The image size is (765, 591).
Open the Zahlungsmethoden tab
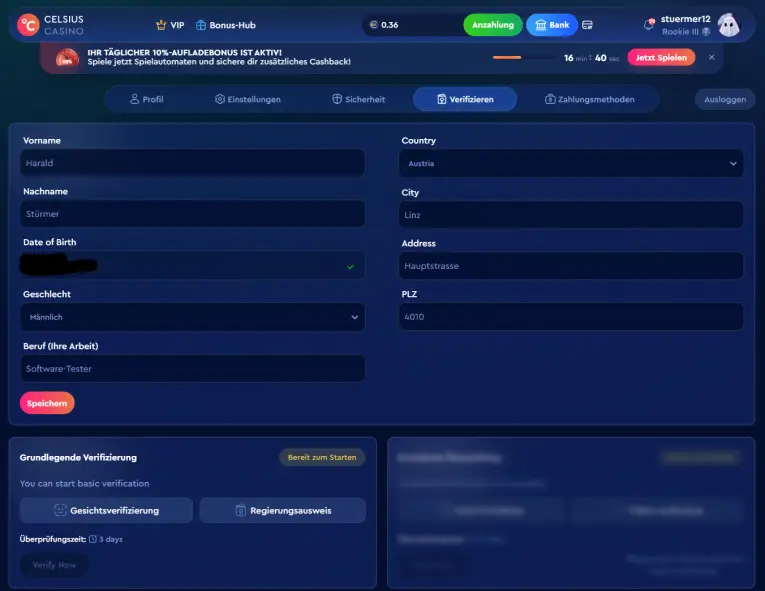tap(589, 100)
